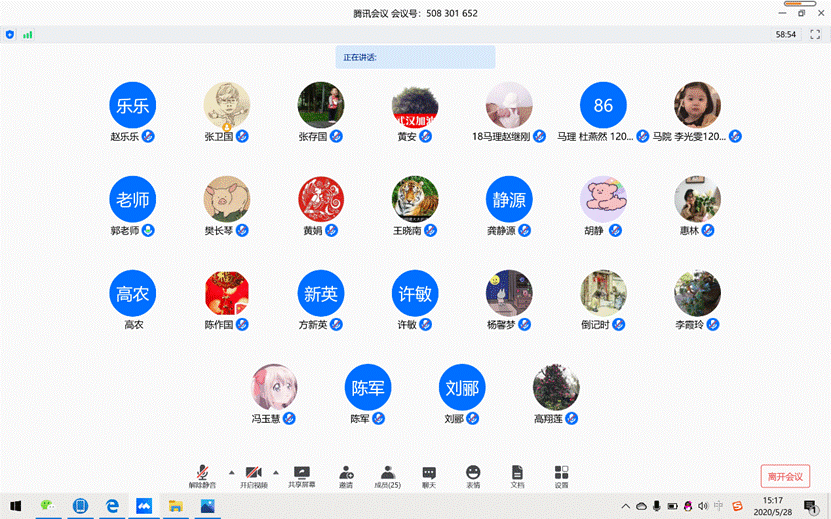Expand video options arrow beside 开启视频
Viewport: 831px width, 519px height.
click(276, 471)
